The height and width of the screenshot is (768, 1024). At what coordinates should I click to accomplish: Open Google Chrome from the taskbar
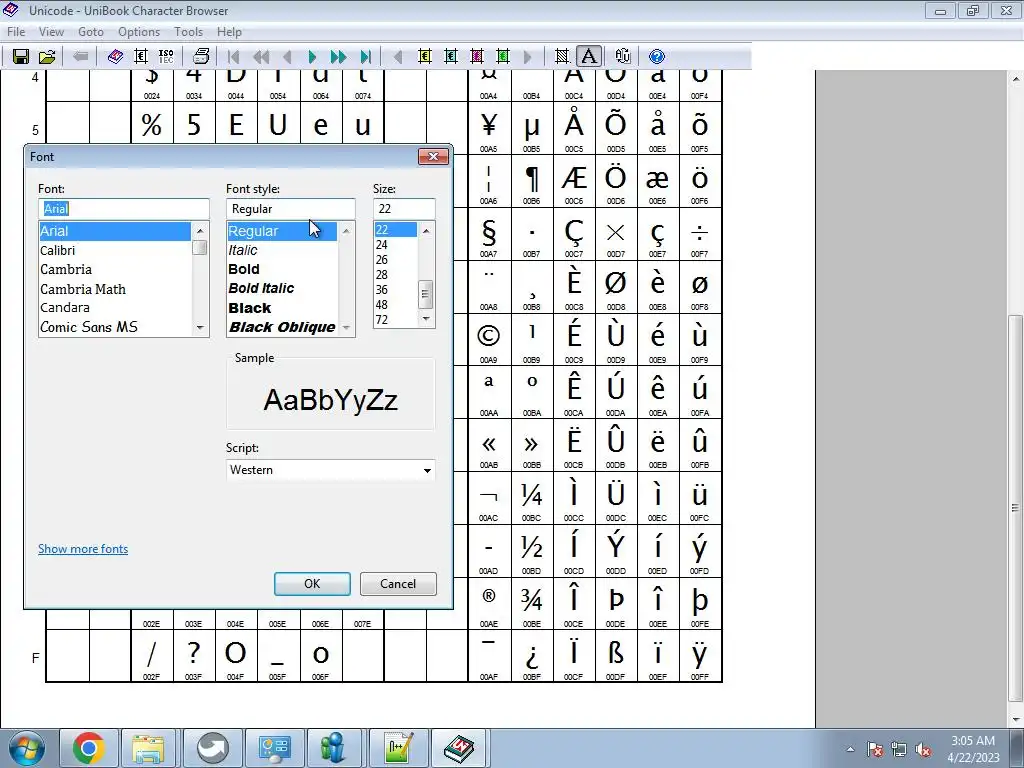89,748
